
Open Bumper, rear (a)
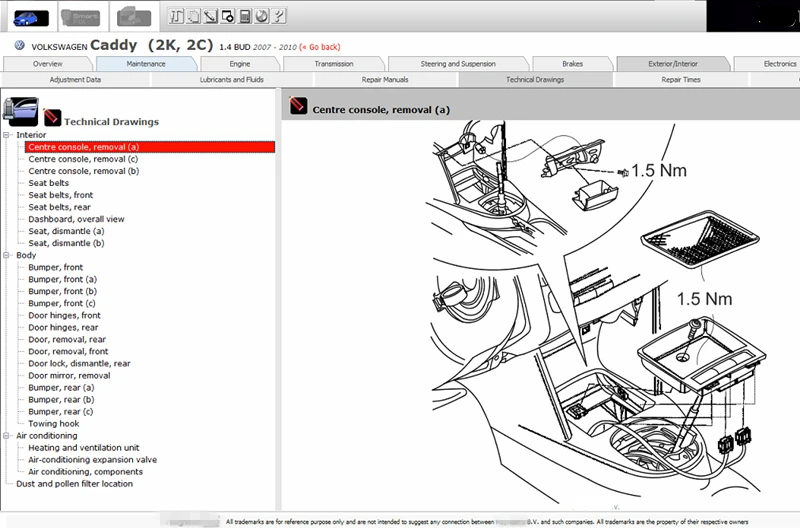click(61, 388)
